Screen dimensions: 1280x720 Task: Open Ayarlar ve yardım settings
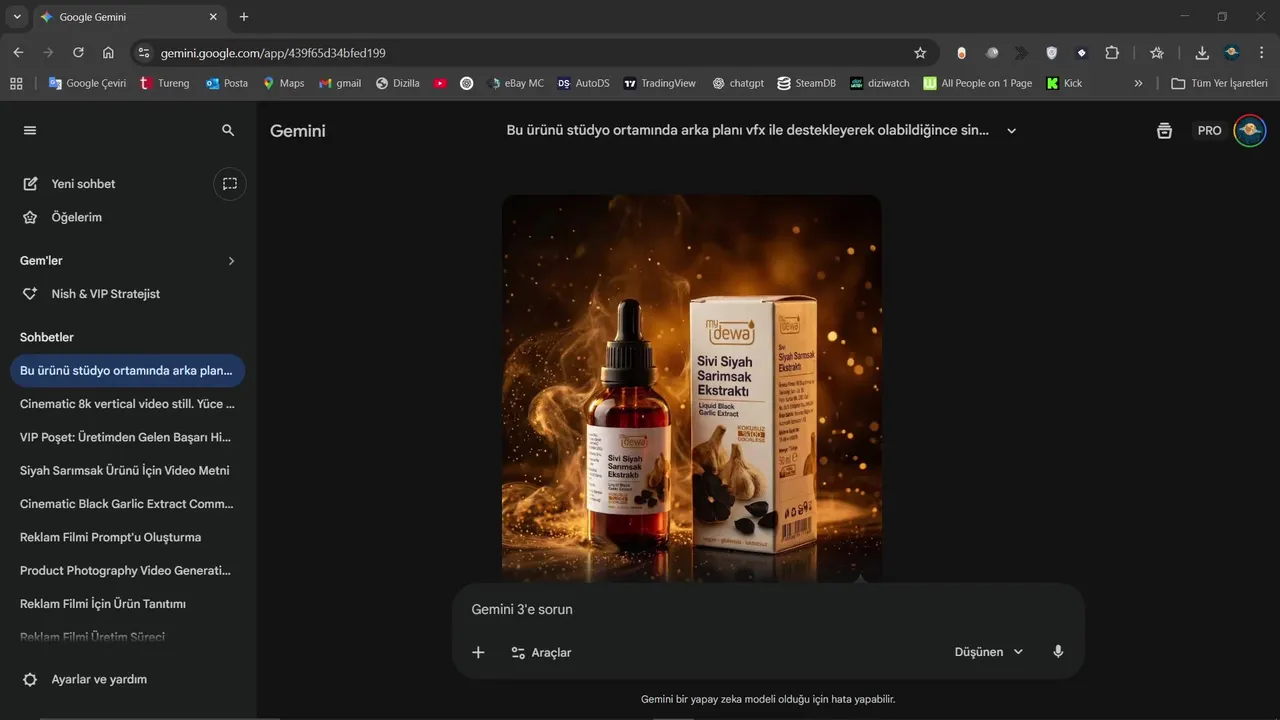(x=85, y=679)
